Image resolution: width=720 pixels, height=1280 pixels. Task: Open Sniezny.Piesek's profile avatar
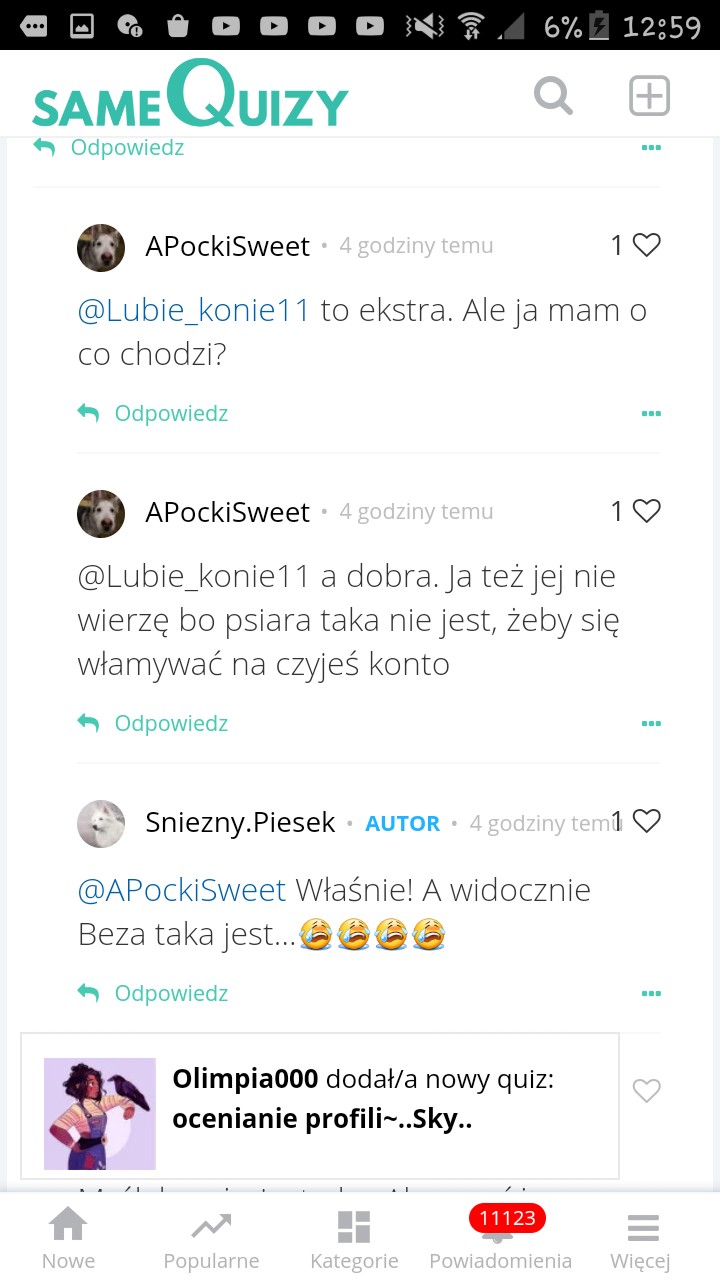[x=101, y=824]
